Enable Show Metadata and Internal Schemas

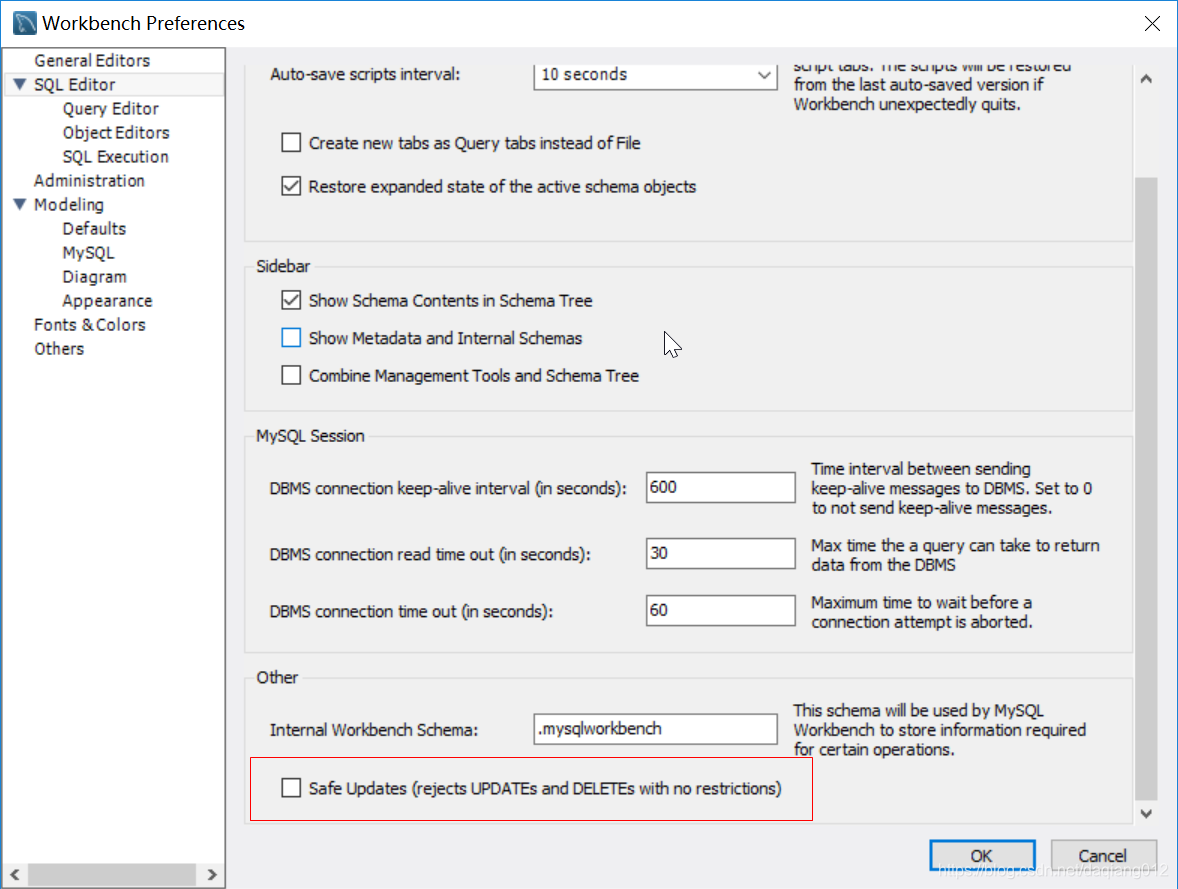[x=290, y=338]
